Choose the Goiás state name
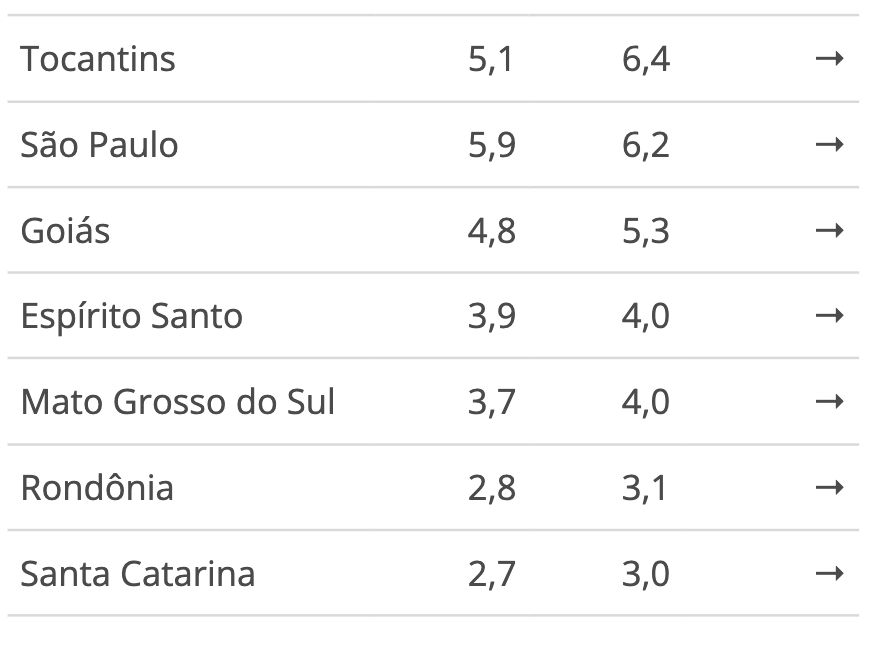 pos(65,230)
